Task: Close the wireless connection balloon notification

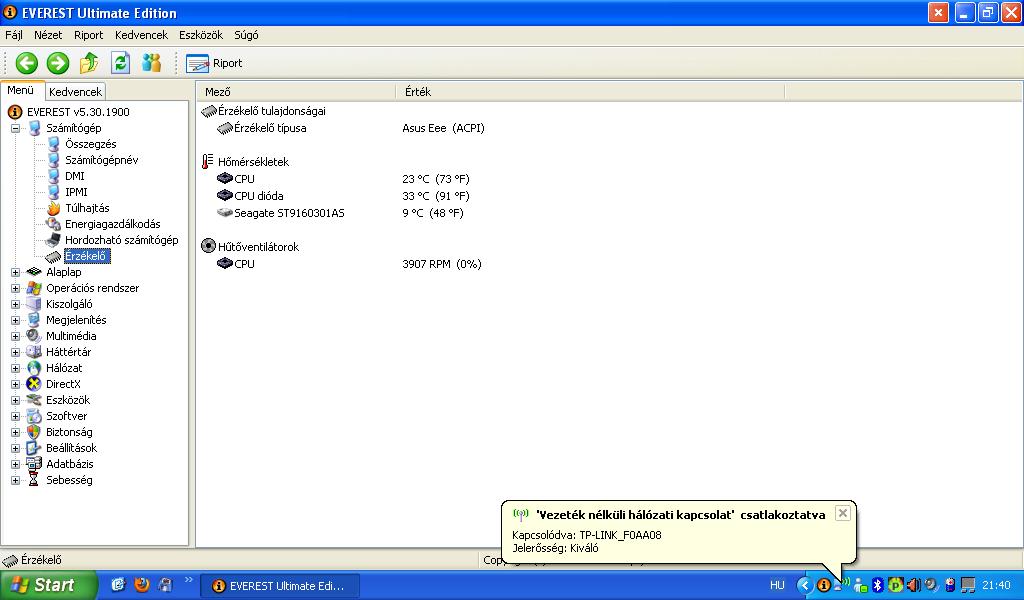Action: 842,513
